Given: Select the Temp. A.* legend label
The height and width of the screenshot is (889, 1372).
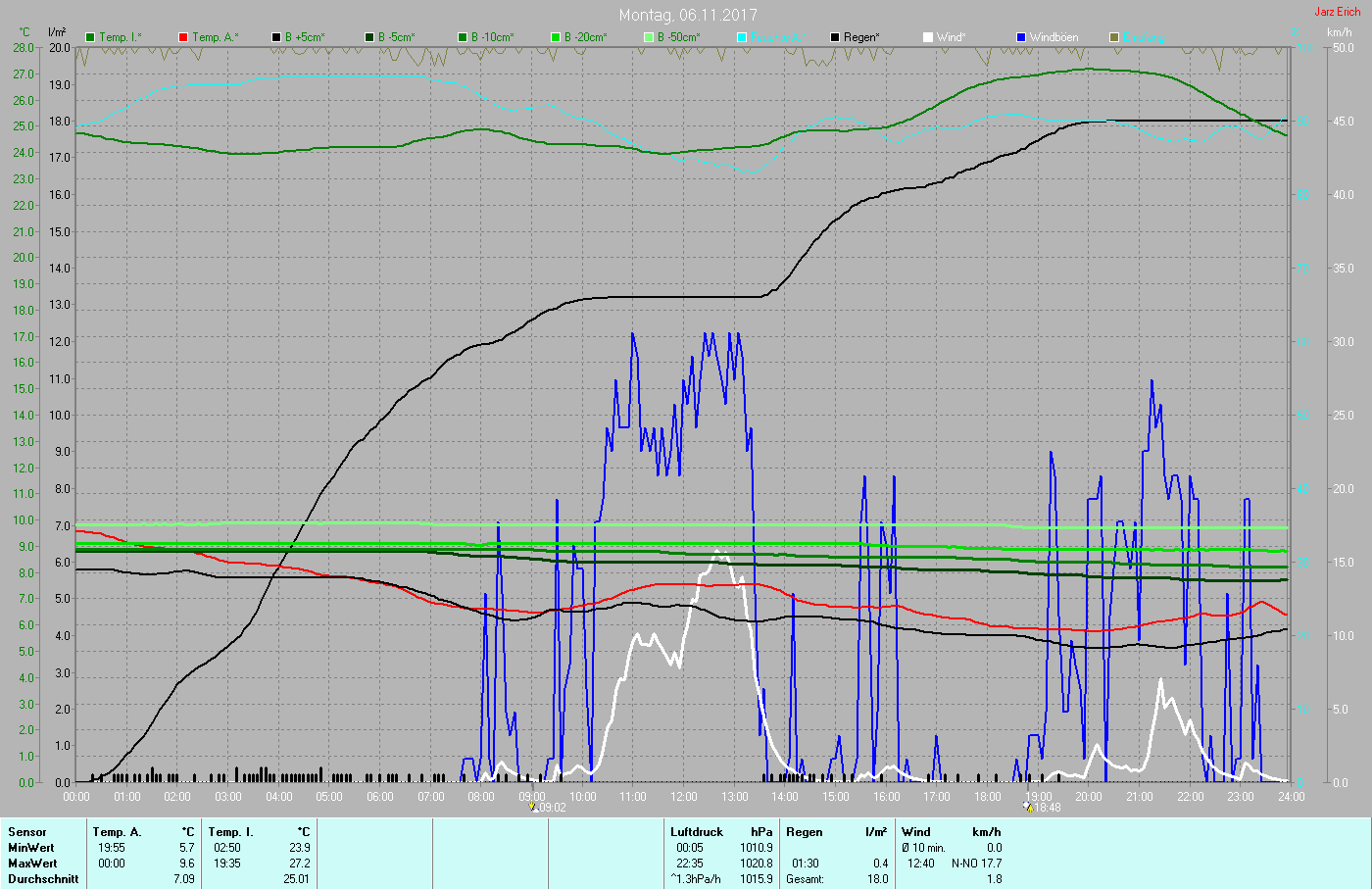Looking at the screenshot, I should point(216,37).
